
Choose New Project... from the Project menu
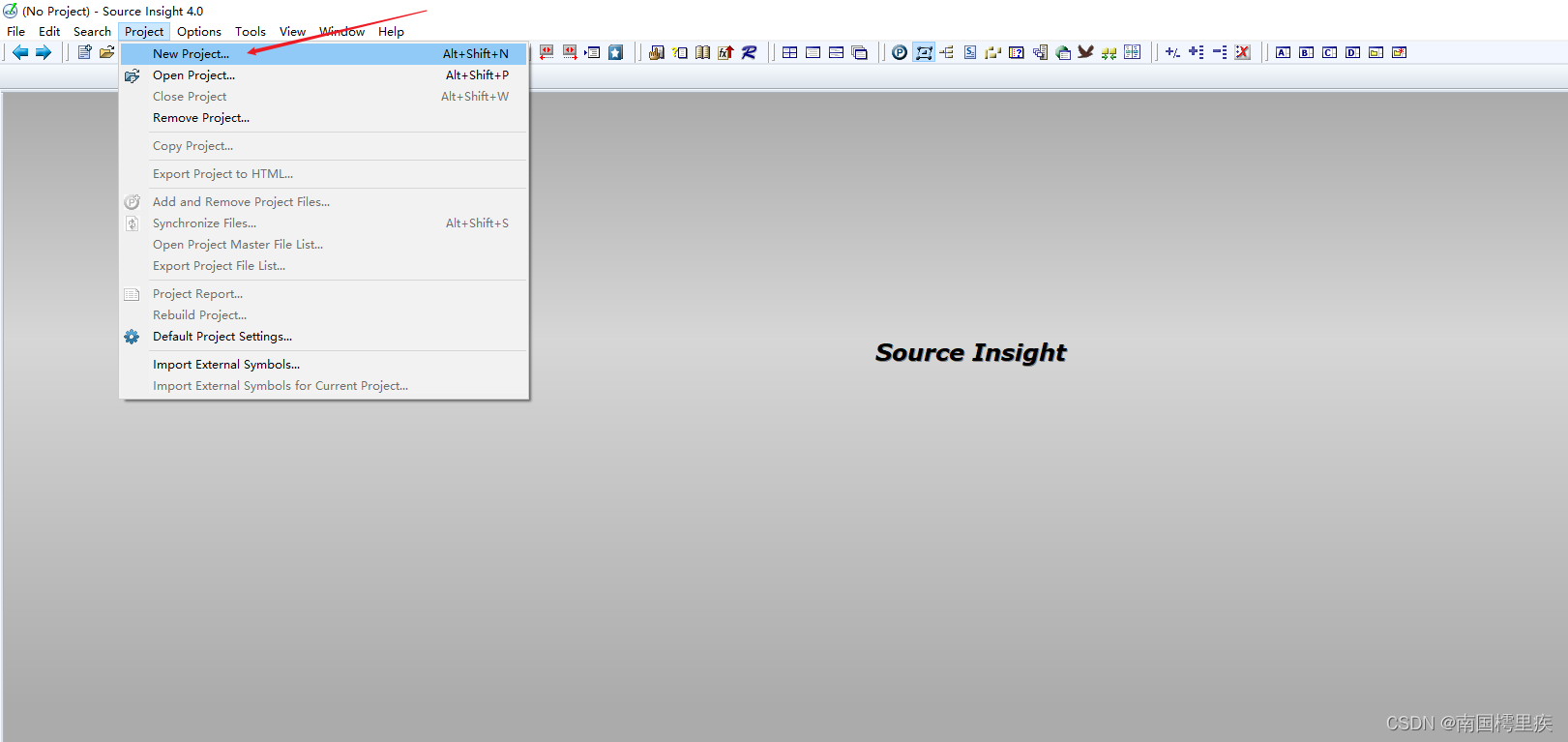324,54
